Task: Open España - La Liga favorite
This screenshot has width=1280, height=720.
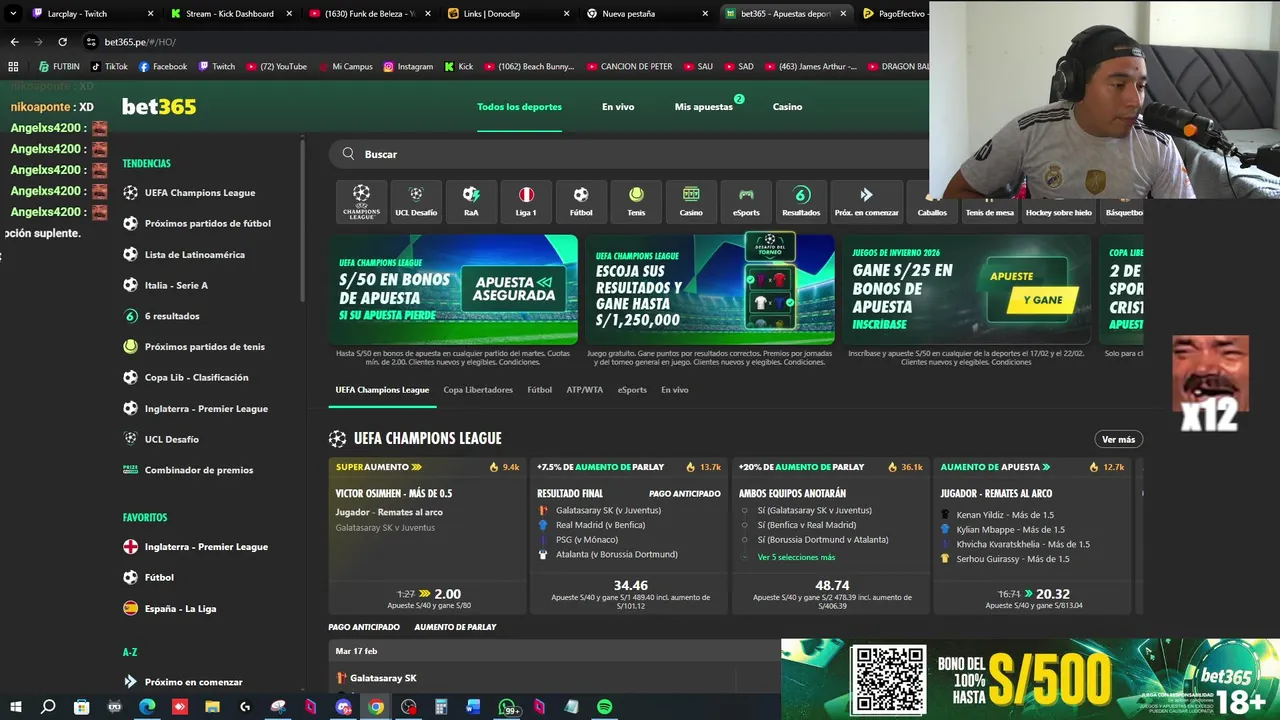Action: pos(180,608)
